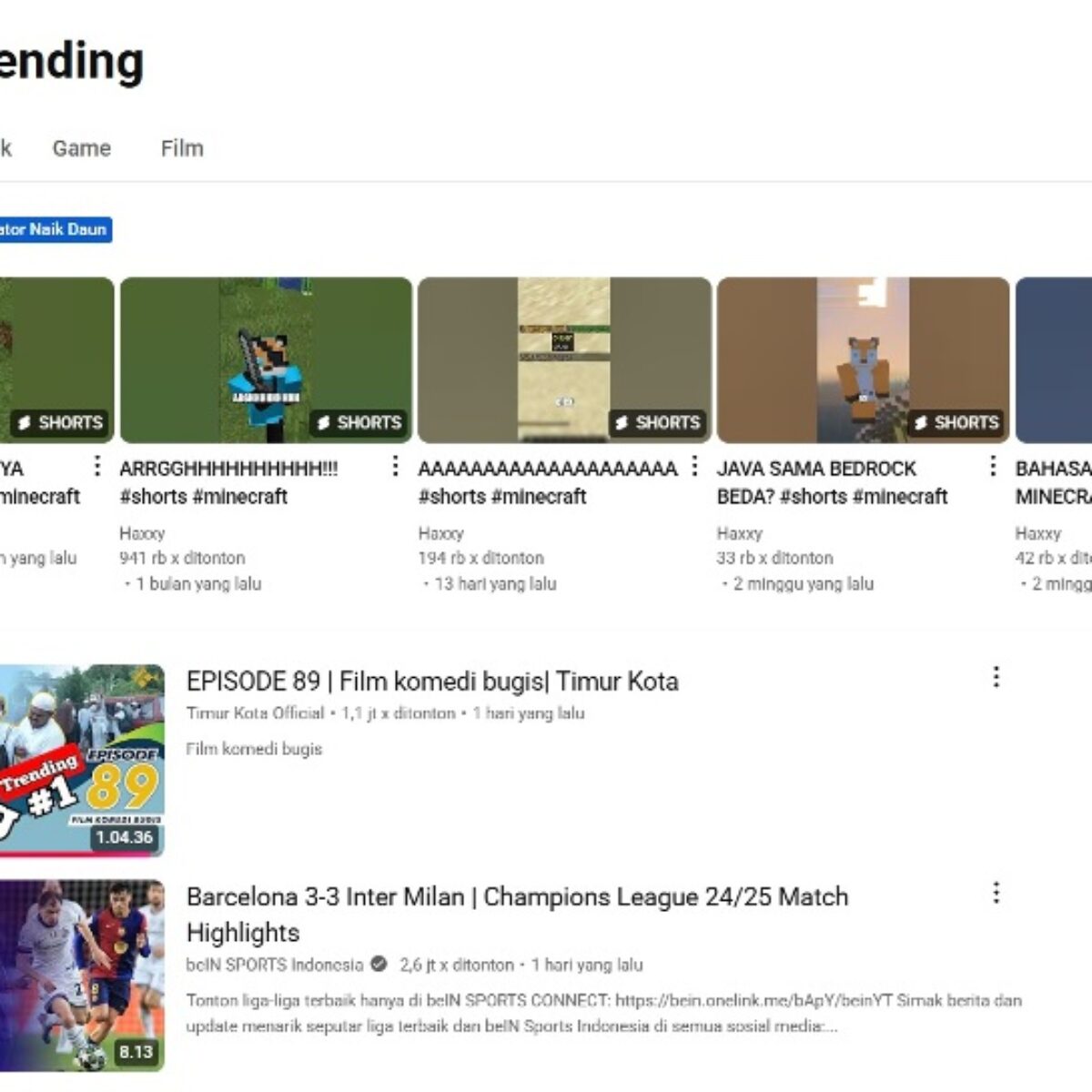Click the Kreator Naik Daun badge
The height and width of the screenshot is (1092, 1092).
point(56,229)
